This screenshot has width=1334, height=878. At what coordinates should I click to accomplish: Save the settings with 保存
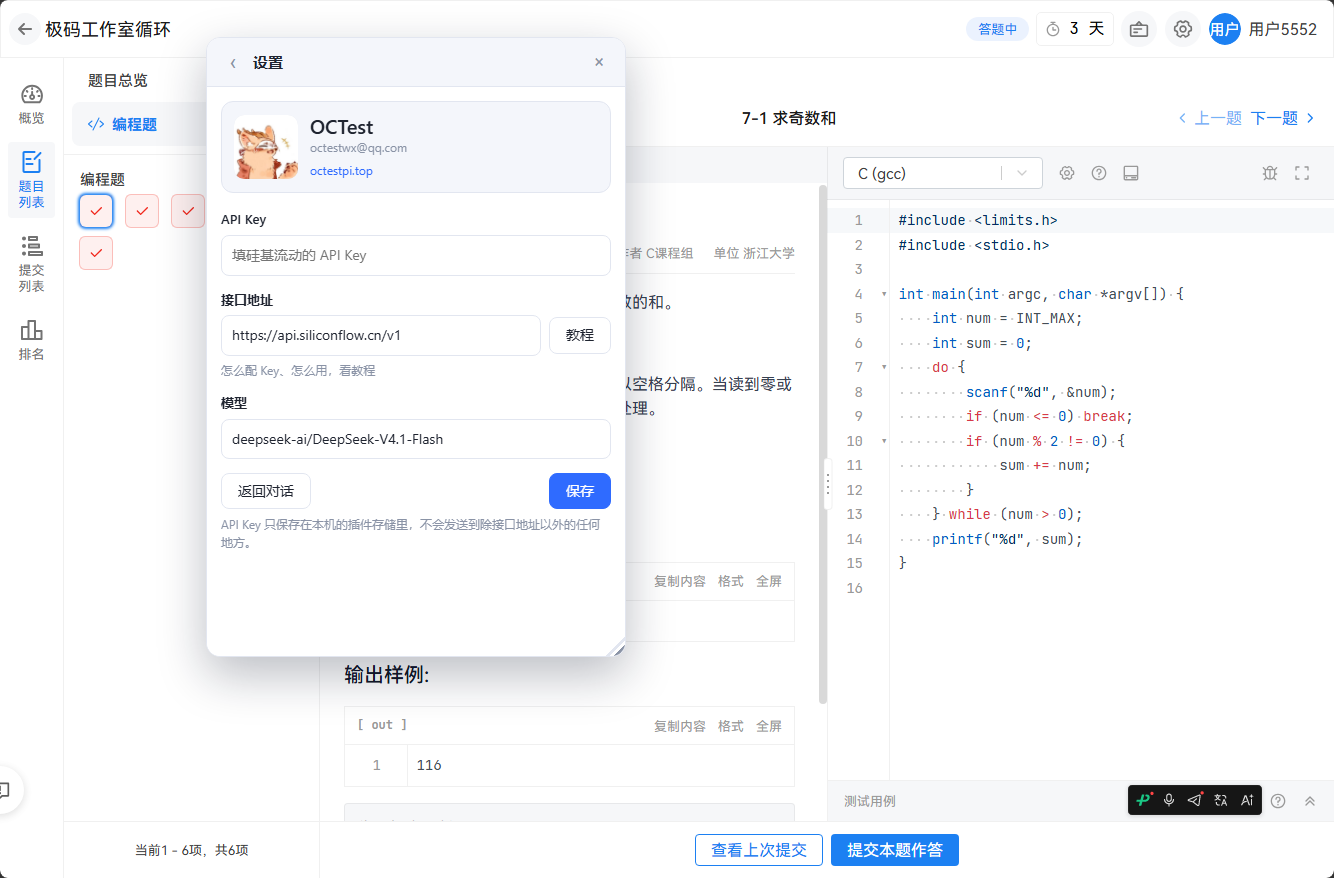580,491
